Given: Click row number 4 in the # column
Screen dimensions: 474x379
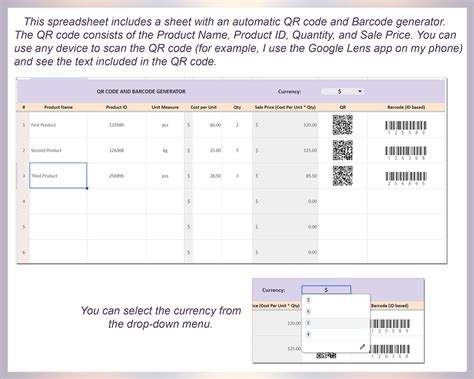Looking at the screenshot, I should [24, 201].
